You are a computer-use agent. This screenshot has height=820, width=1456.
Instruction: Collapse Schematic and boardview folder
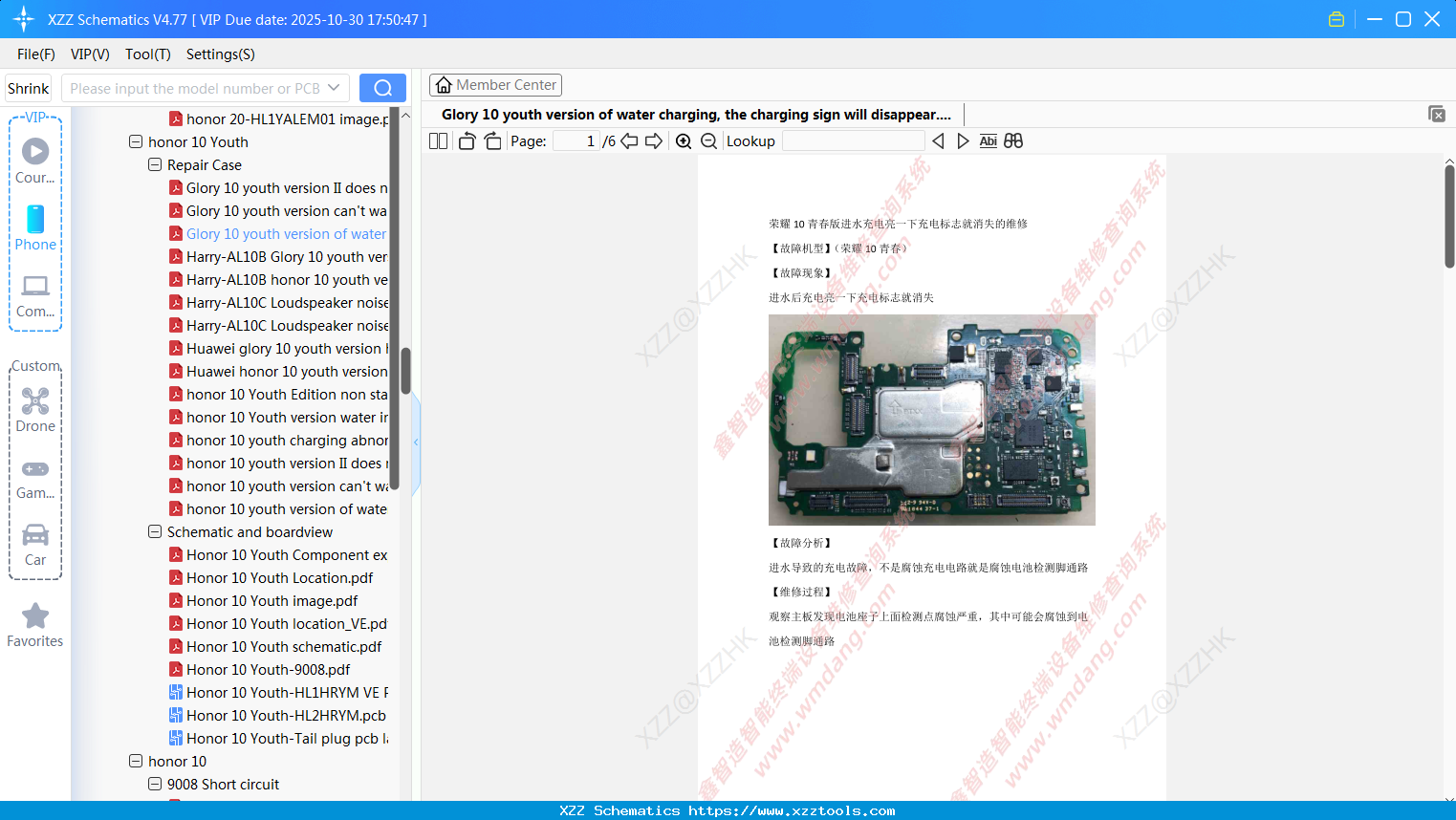pos(155,531)
